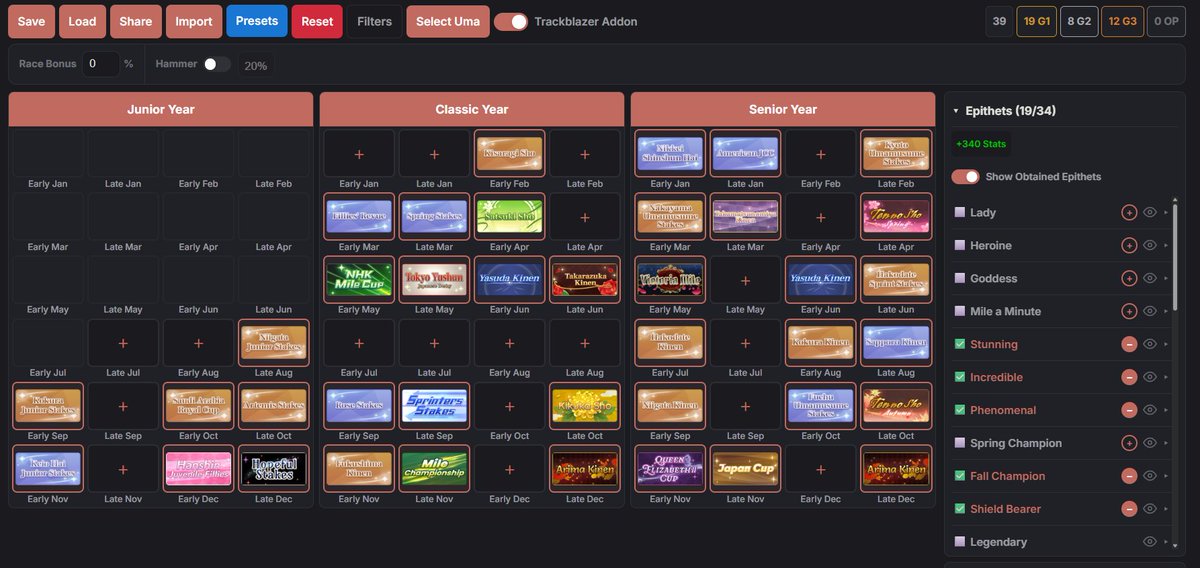Screen dimensions: 1200x568
Task: Add a race in Junior Year Late Jul
Action: pos(123,343)
